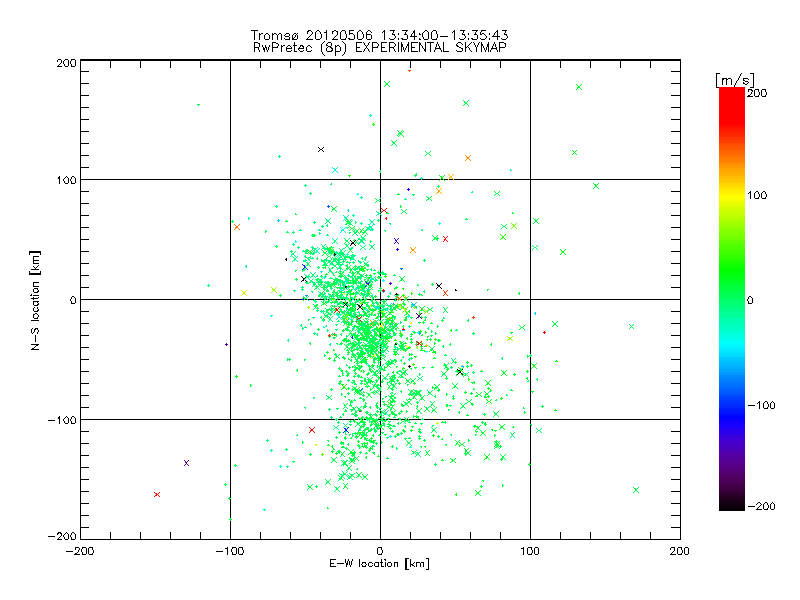Click the E-W axis -100 tick label
Screen dimensions: 800x600
pos(230,551)
